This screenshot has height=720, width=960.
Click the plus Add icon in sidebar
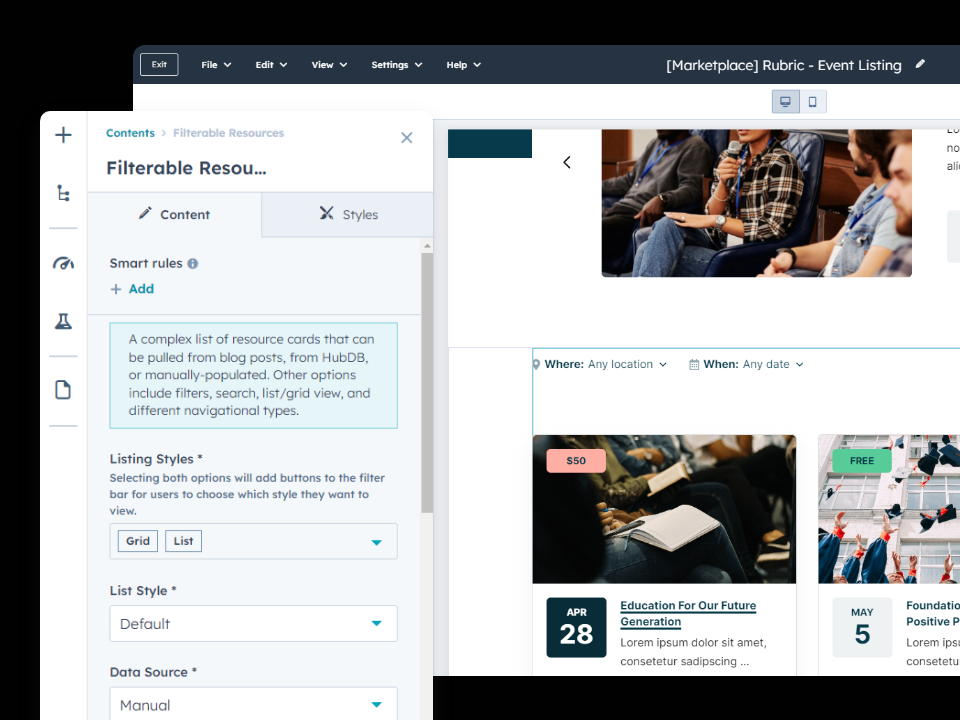click(x=63, y=135)
